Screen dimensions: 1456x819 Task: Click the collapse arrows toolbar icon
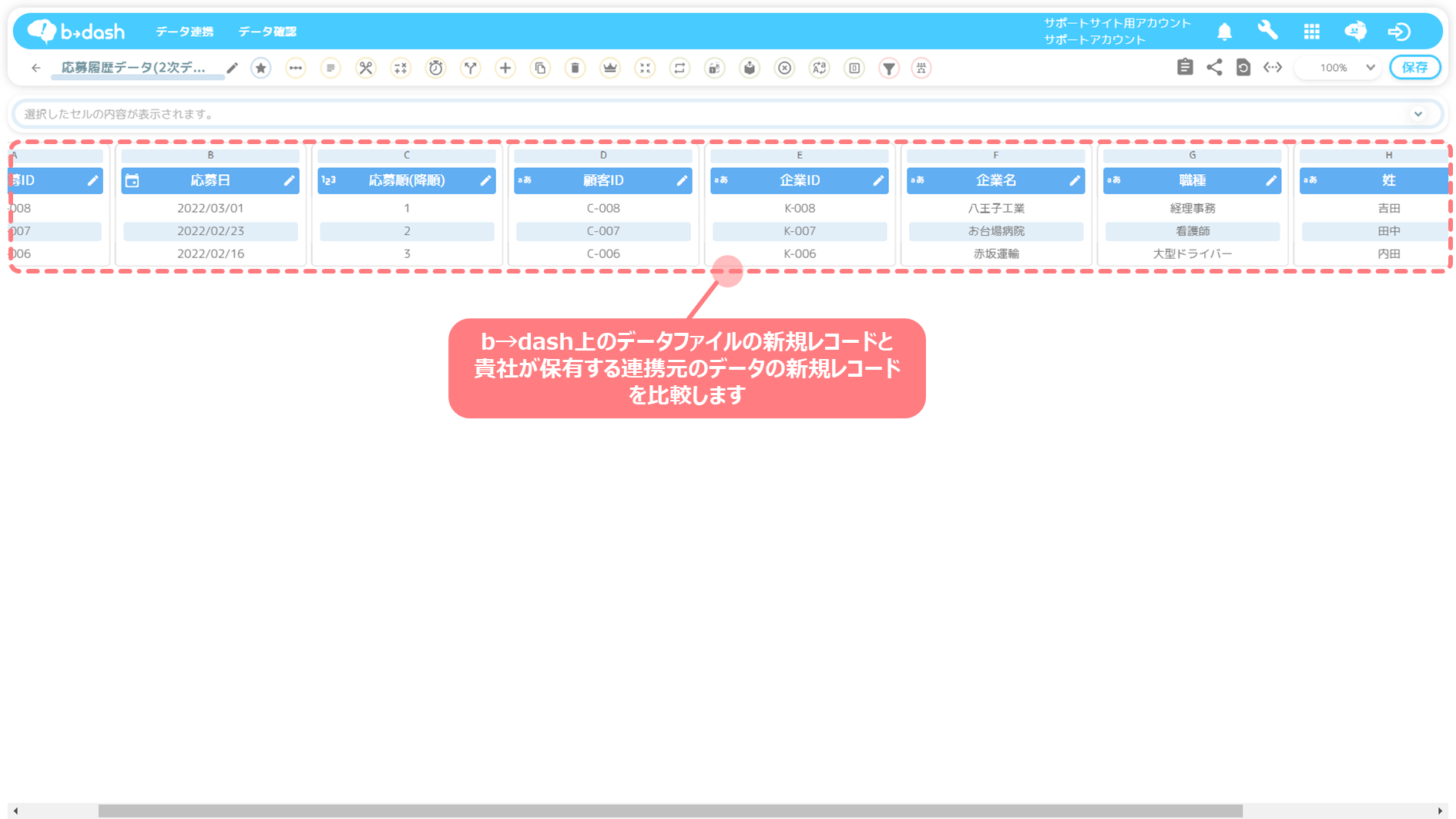pos(645,68)
